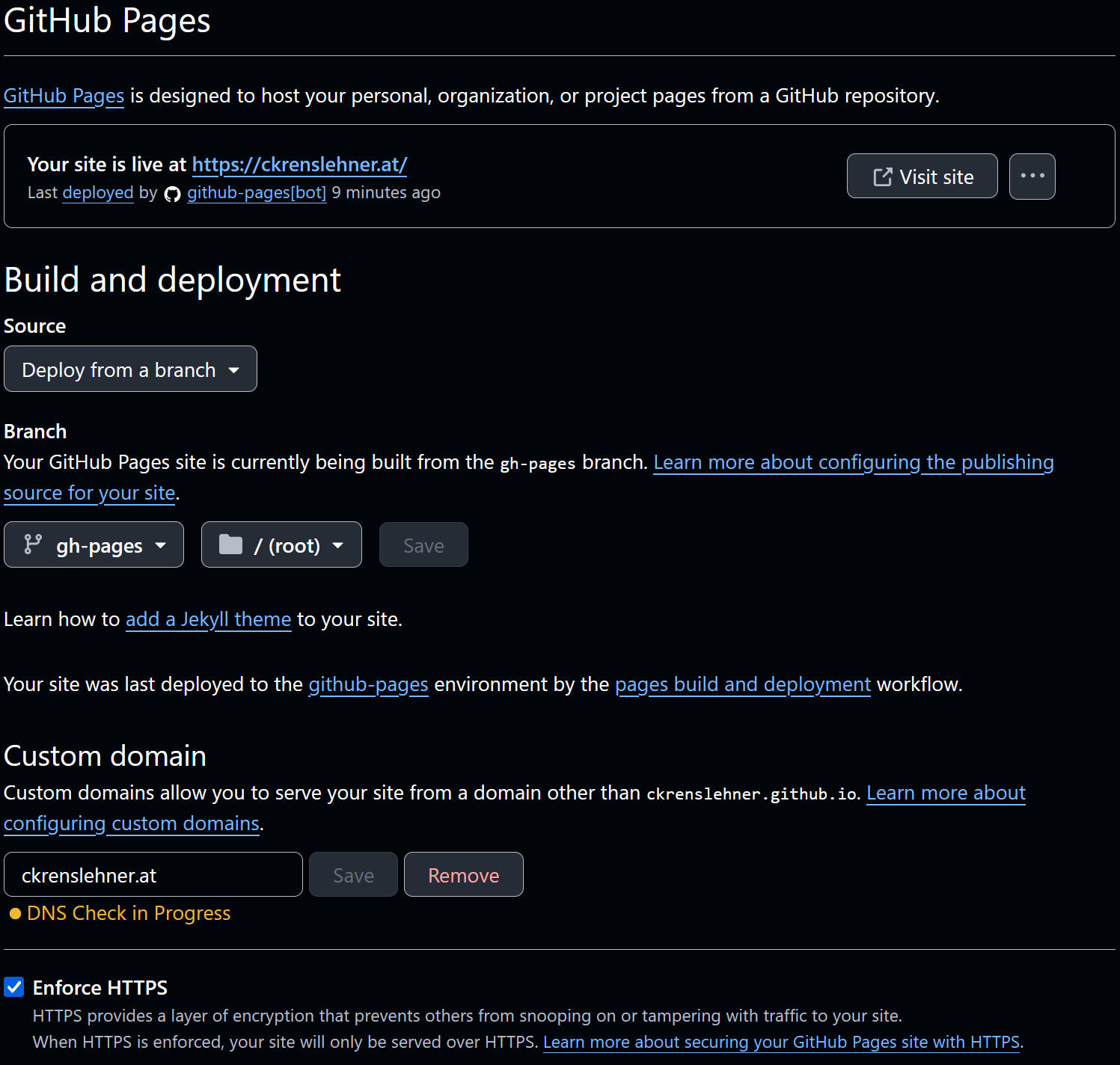Open the pages build and deployment workflow
1120x1065 pixels.
point(742,684)
